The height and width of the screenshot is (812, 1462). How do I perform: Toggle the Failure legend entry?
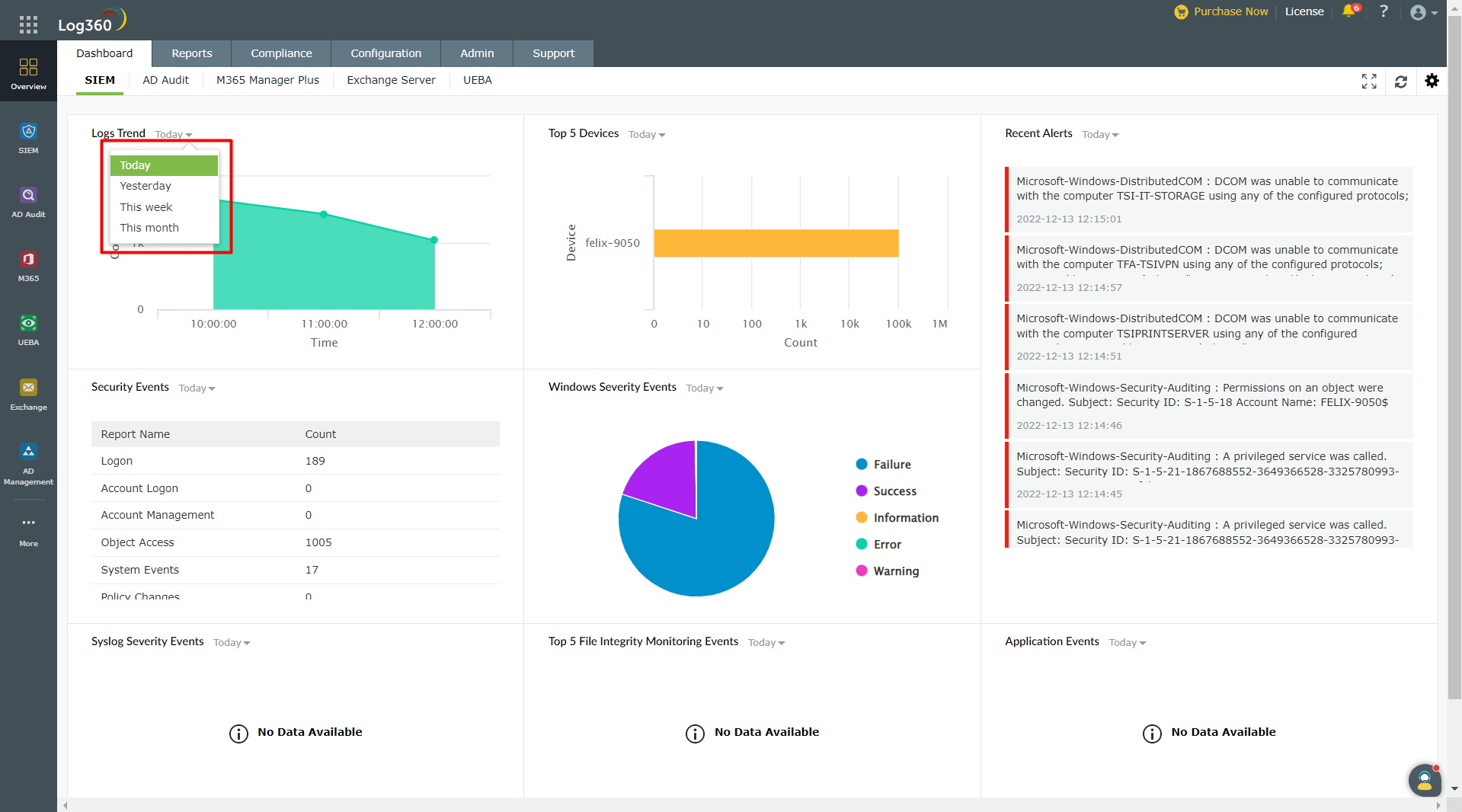[x=884, y=465]
